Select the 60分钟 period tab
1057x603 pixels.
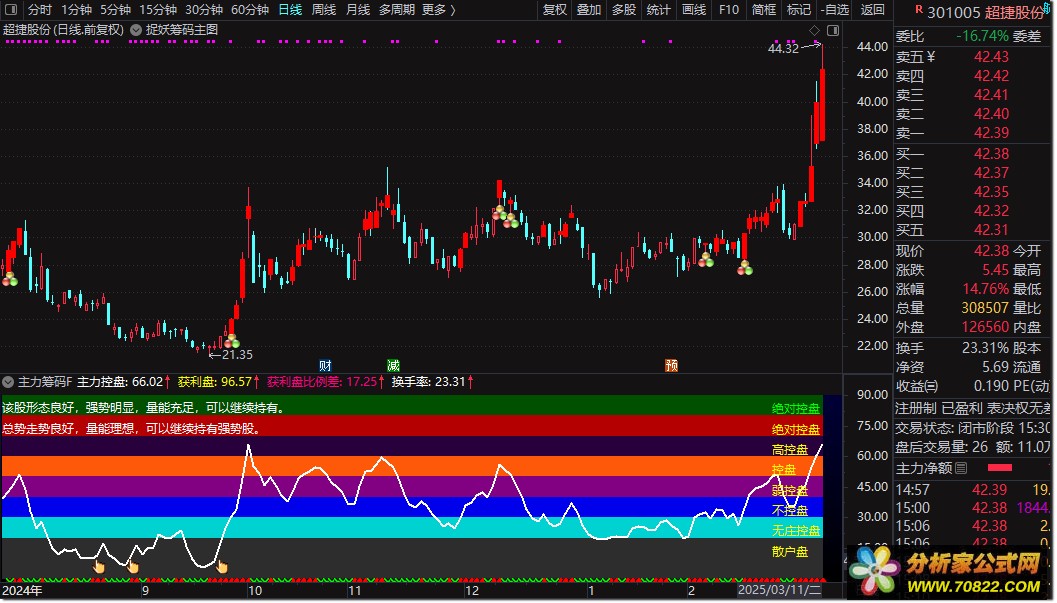(x=249, y=9)
